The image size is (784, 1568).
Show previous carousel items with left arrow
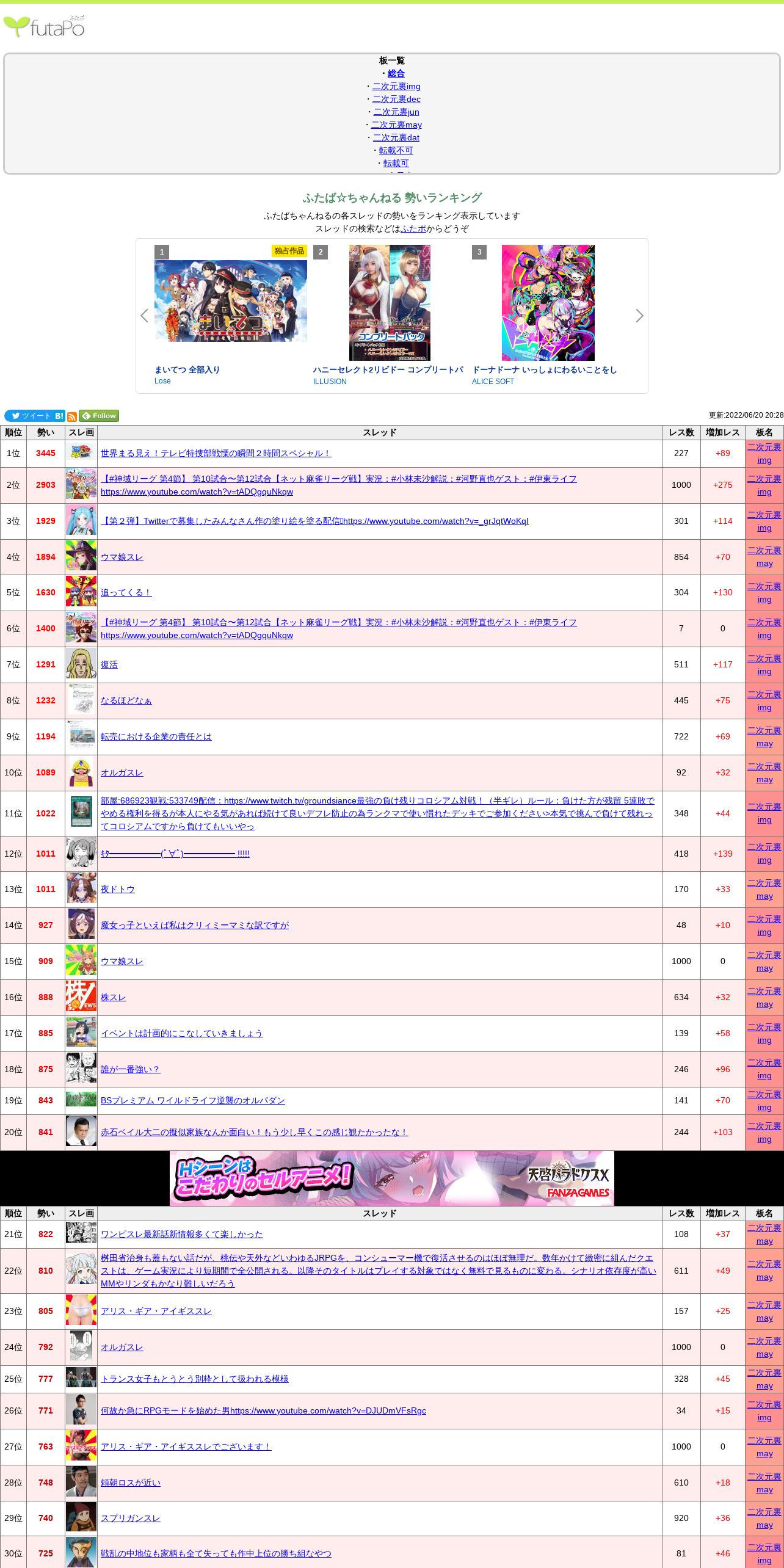click(144, 316)
